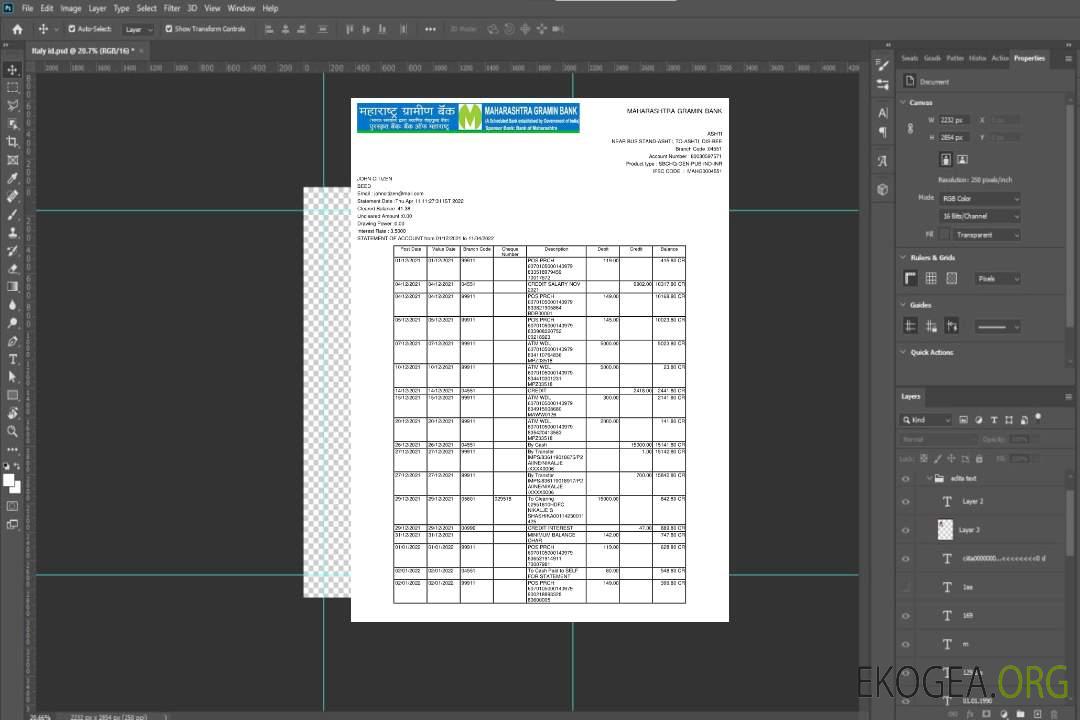
Task: Open the Glyphs panel icon
Action: [x=883, y=161]
